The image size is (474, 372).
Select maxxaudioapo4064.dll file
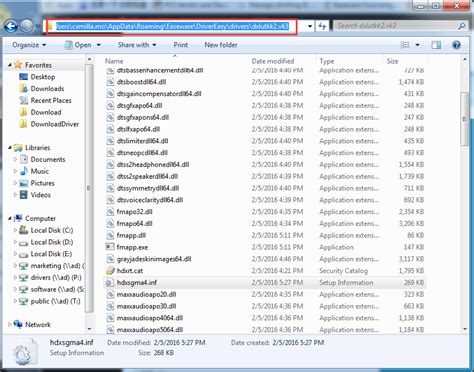coord(150,318)
